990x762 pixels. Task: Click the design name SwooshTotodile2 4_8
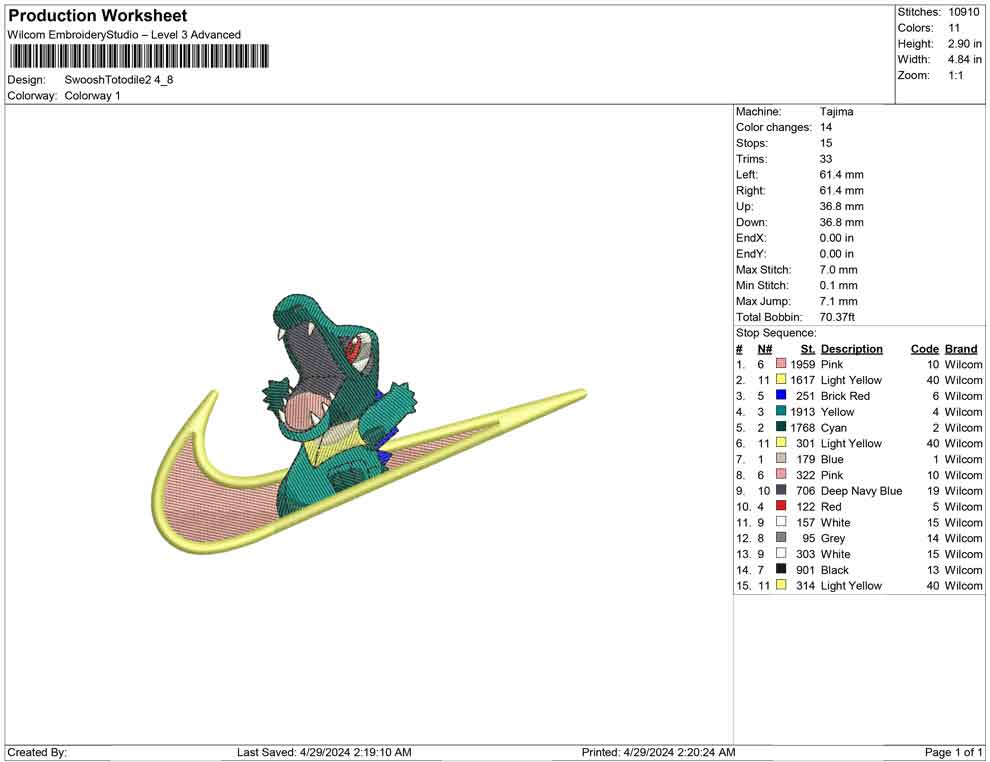point(119,80)
